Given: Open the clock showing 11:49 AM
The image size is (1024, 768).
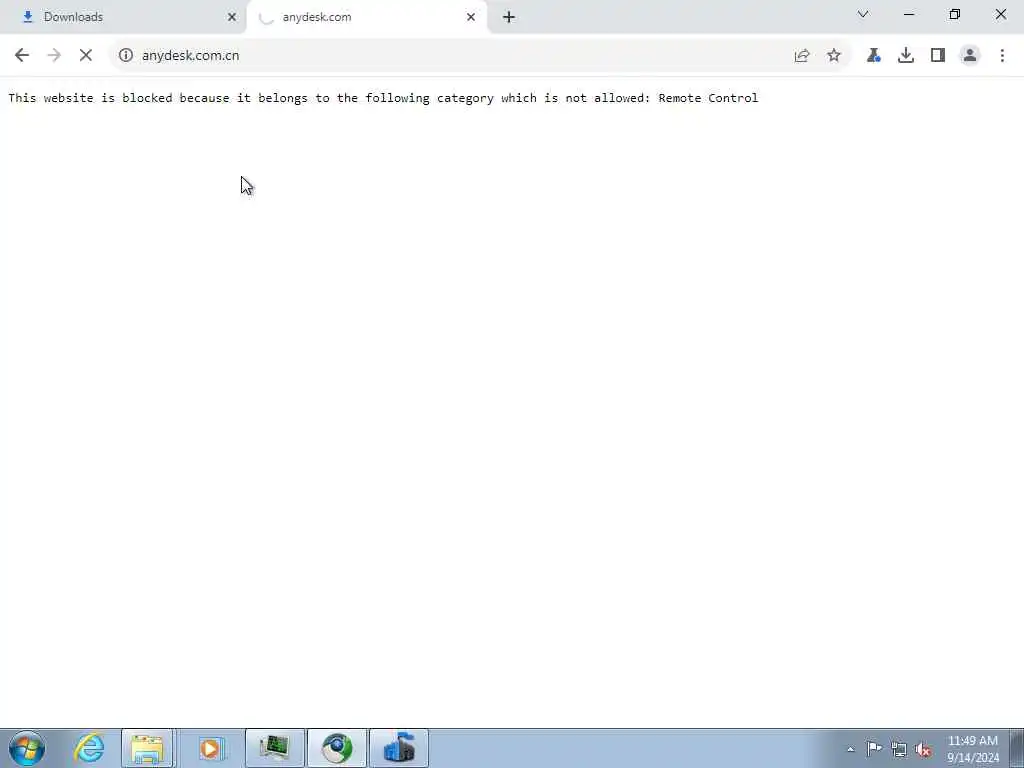Looking at the screenshot, I should (972, 749).
